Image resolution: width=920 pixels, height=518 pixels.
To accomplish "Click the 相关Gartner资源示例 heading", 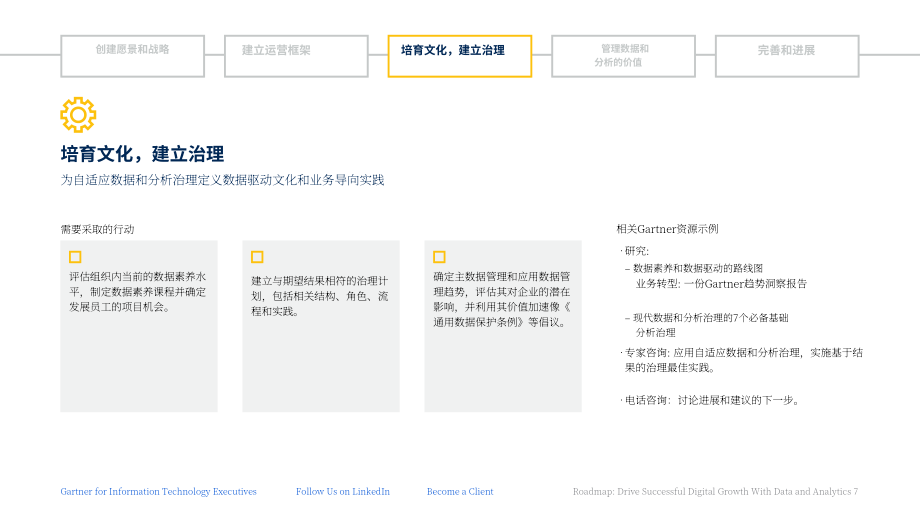I will coord(668,229).
